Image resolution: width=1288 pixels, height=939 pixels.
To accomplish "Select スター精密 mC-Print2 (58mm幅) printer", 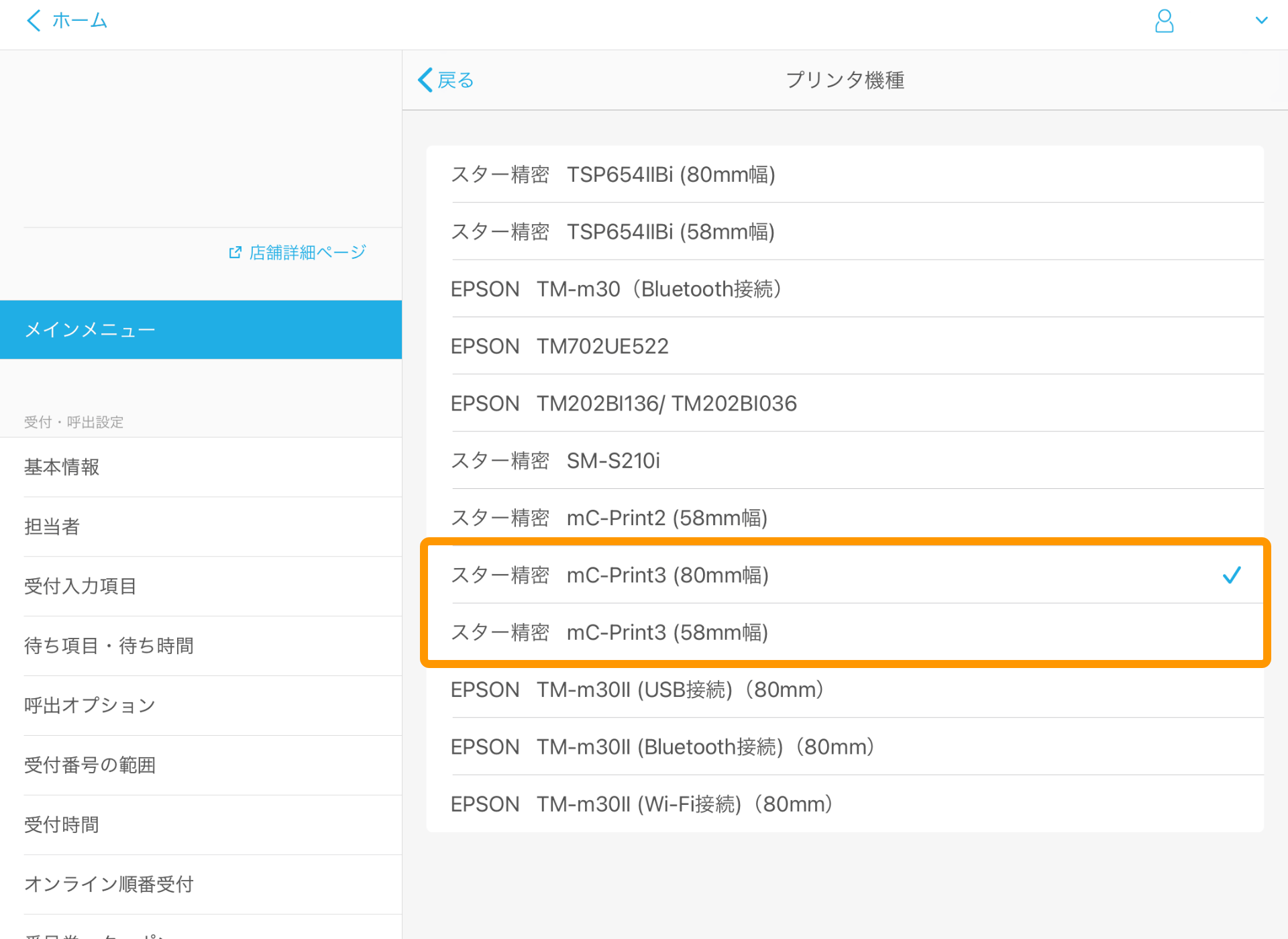I will click(x=845, y=518).
